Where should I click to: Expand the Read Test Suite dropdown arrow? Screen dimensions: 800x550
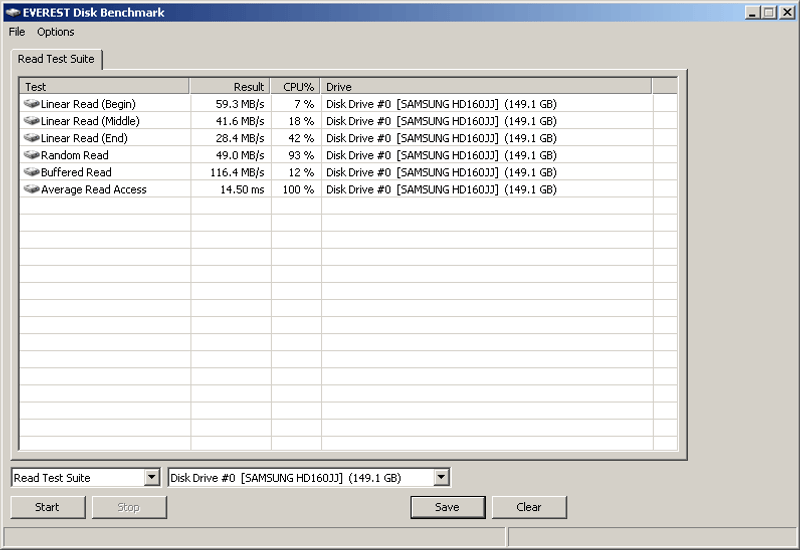coord(152,478)
